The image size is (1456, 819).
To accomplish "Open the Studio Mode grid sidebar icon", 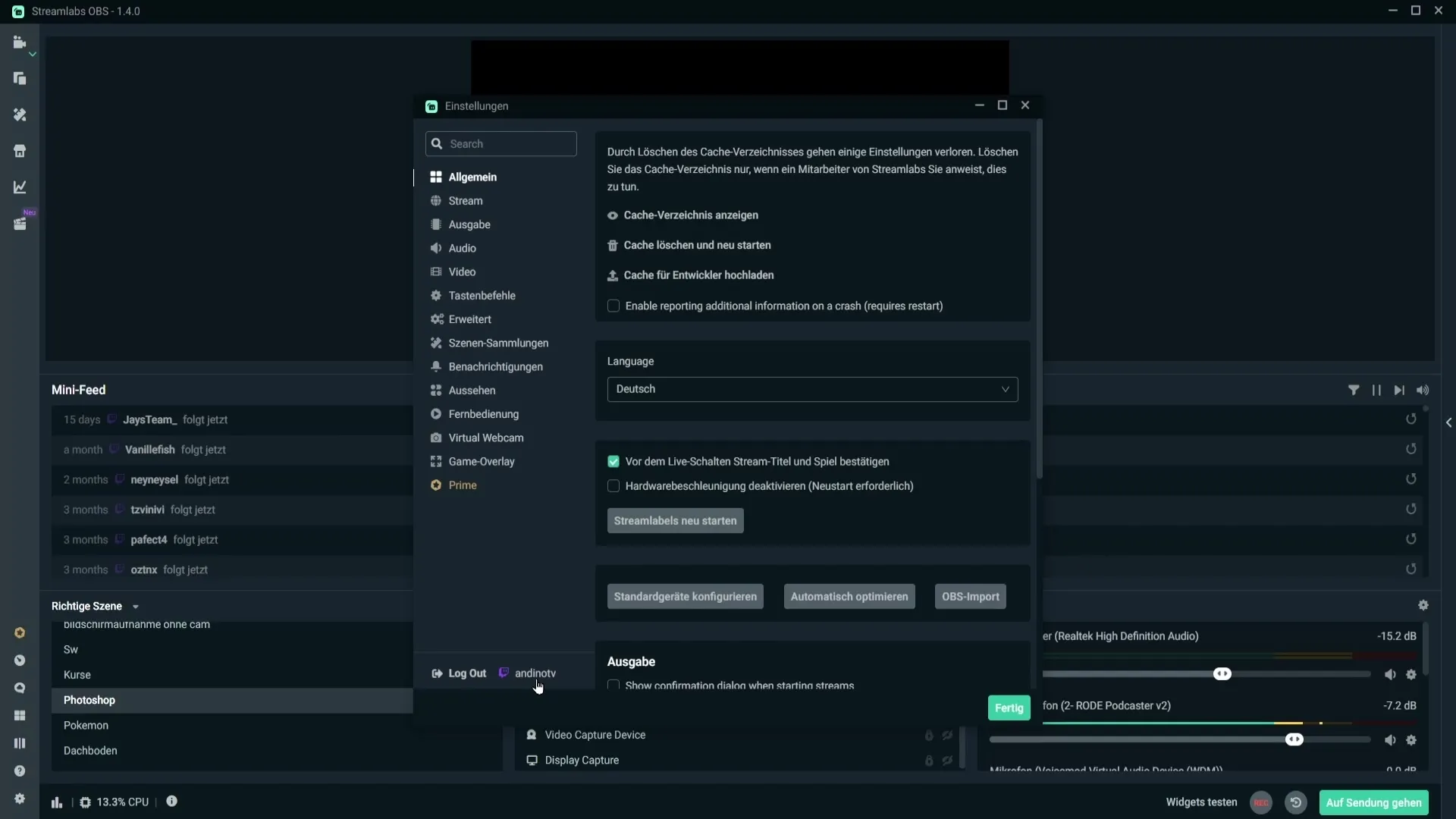I will [20, 715].
